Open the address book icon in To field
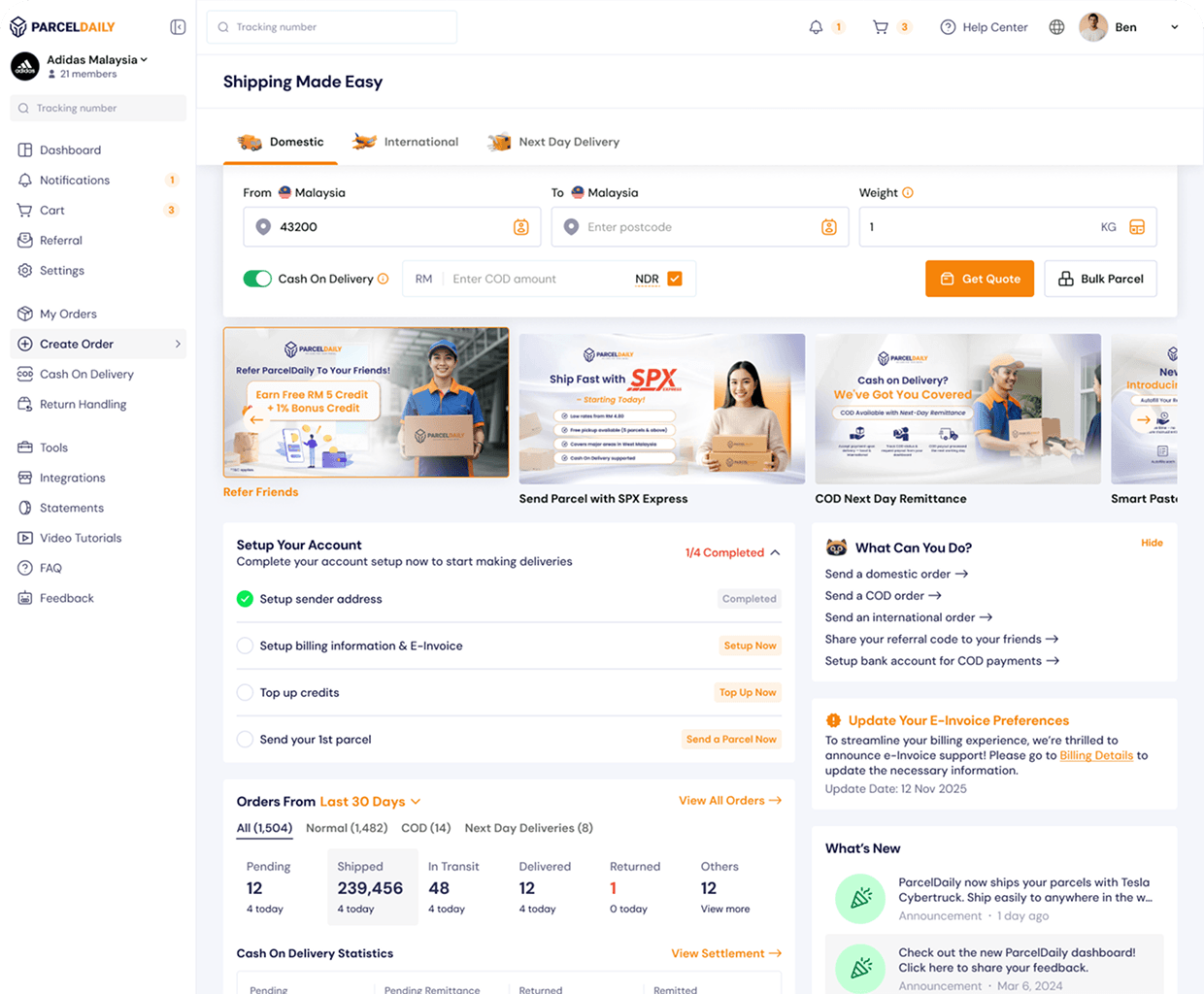The width and height of the screenshot is (1204, 994). tap(829, 227)
